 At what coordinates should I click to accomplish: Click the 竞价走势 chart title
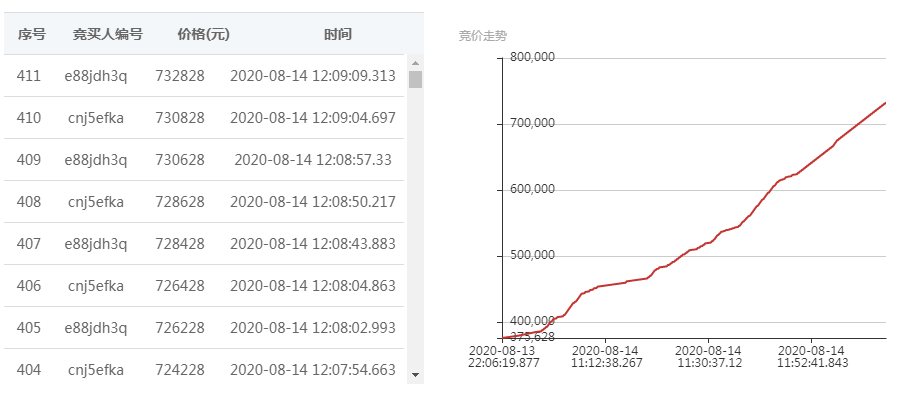click(483, 36)
